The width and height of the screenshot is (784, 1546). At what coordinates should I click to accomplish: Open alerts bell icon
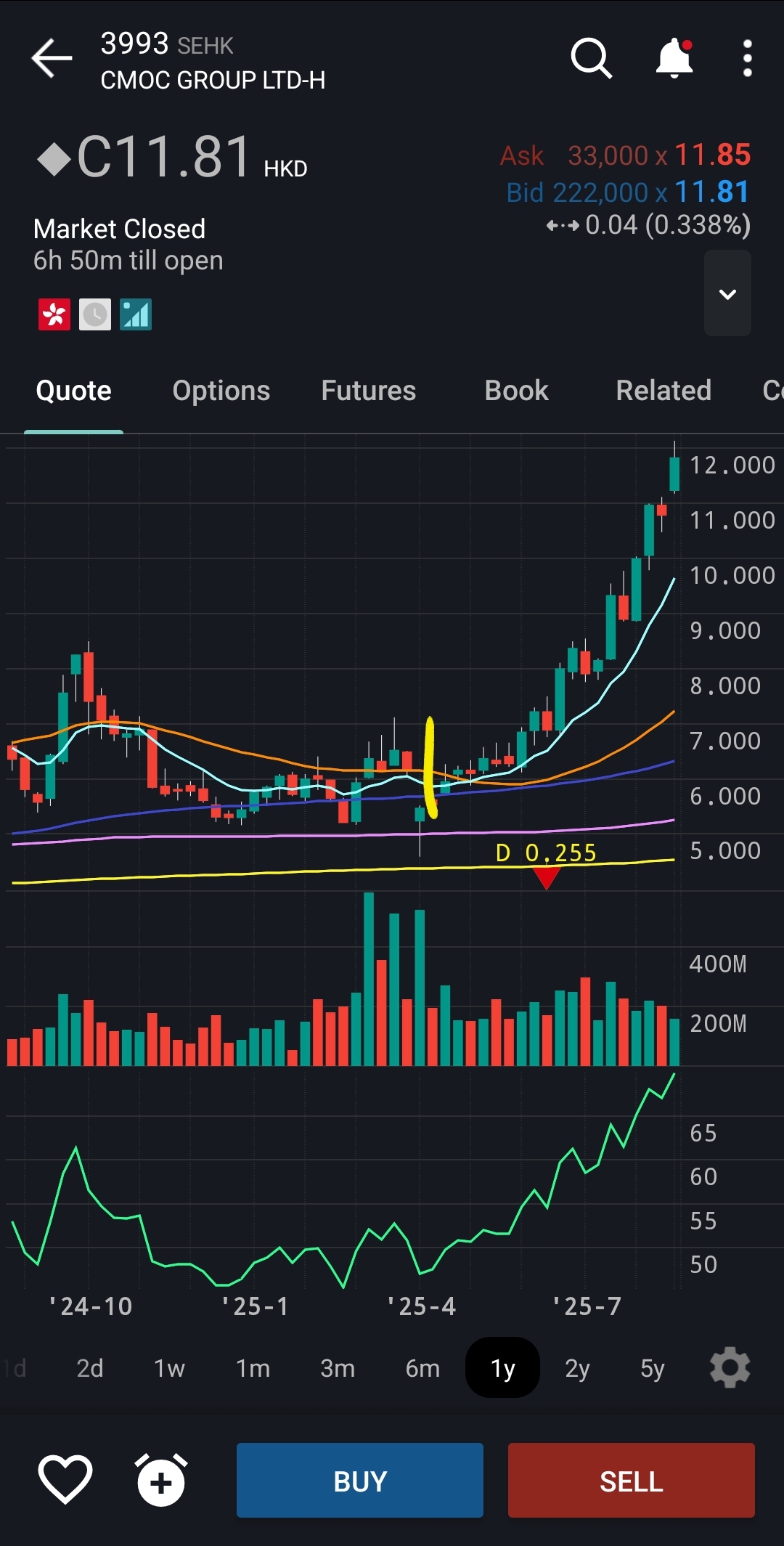pyautogui.click(x=674, y=58)
